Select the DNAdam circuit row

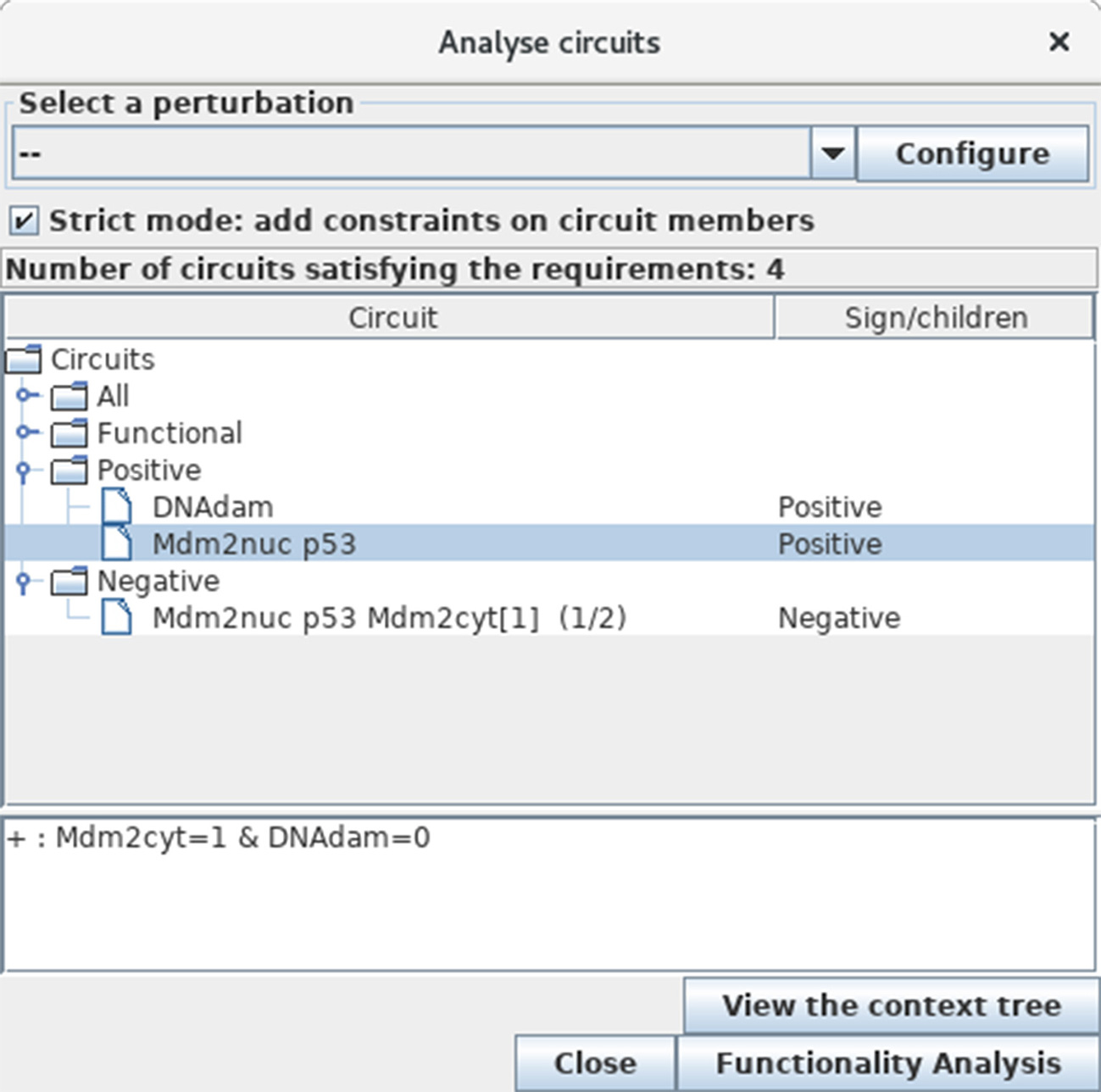tap(213, 507)
